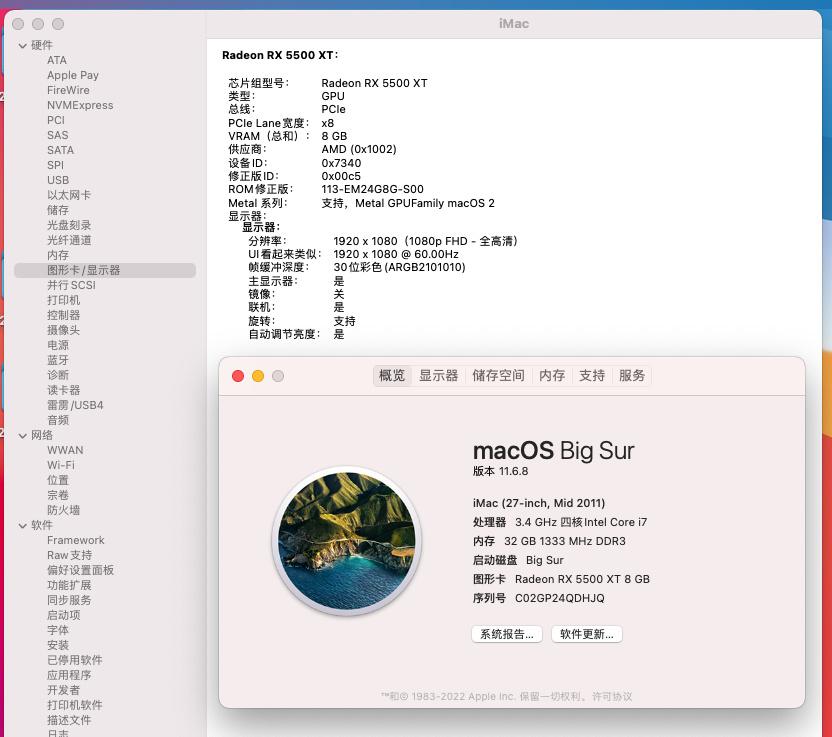Select 诊断 in the sidebar
Screen dimensions: 832x737
(x=58, y=375)
